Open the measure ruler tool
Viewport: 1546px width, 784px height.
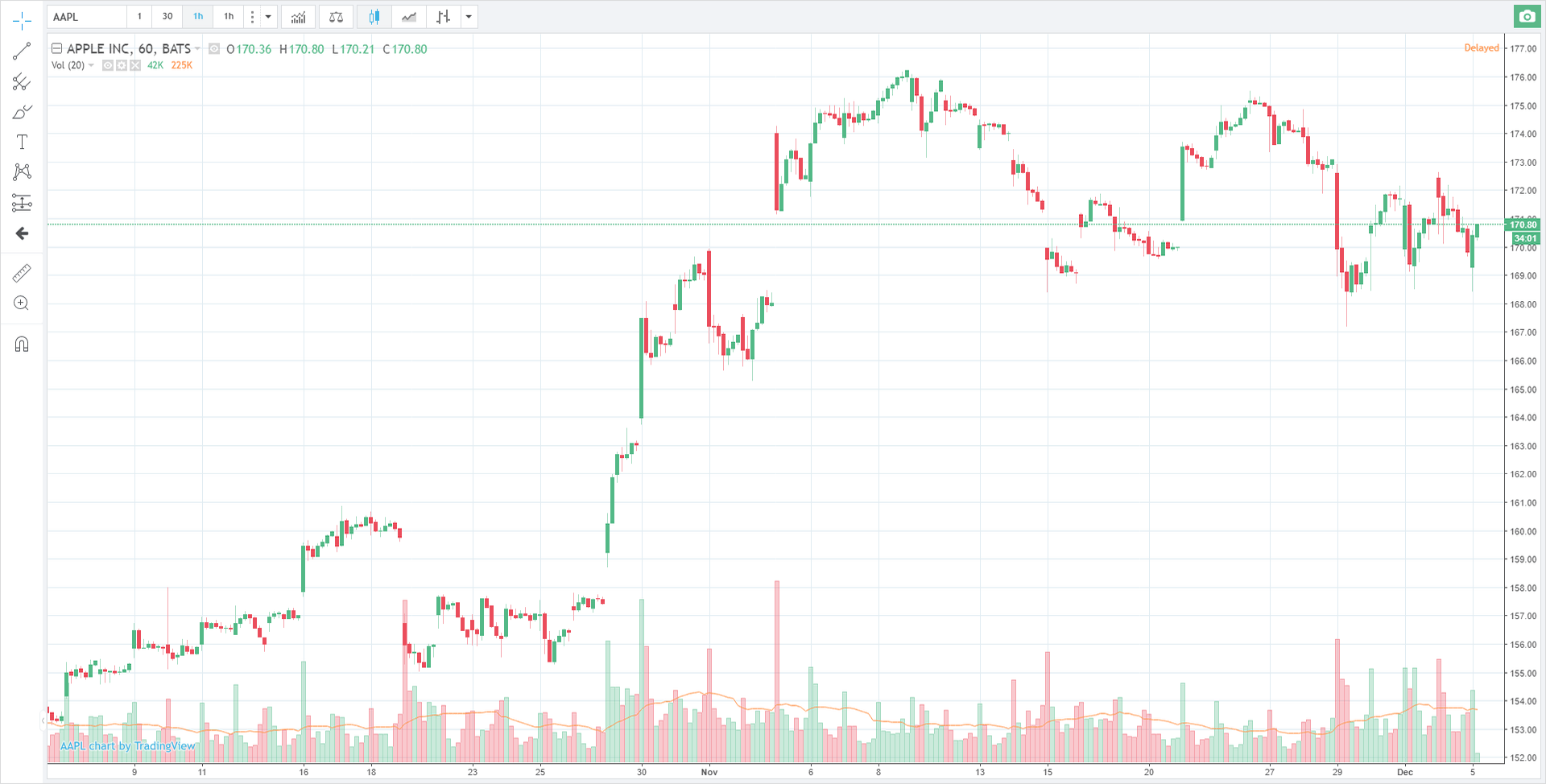pos(22,274)
